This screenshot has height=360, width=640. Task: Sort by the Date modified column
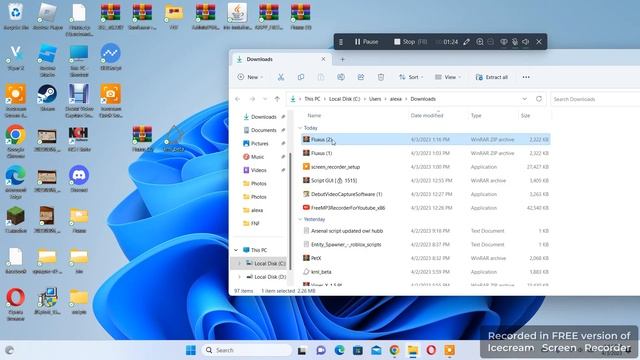coord(427,116)
